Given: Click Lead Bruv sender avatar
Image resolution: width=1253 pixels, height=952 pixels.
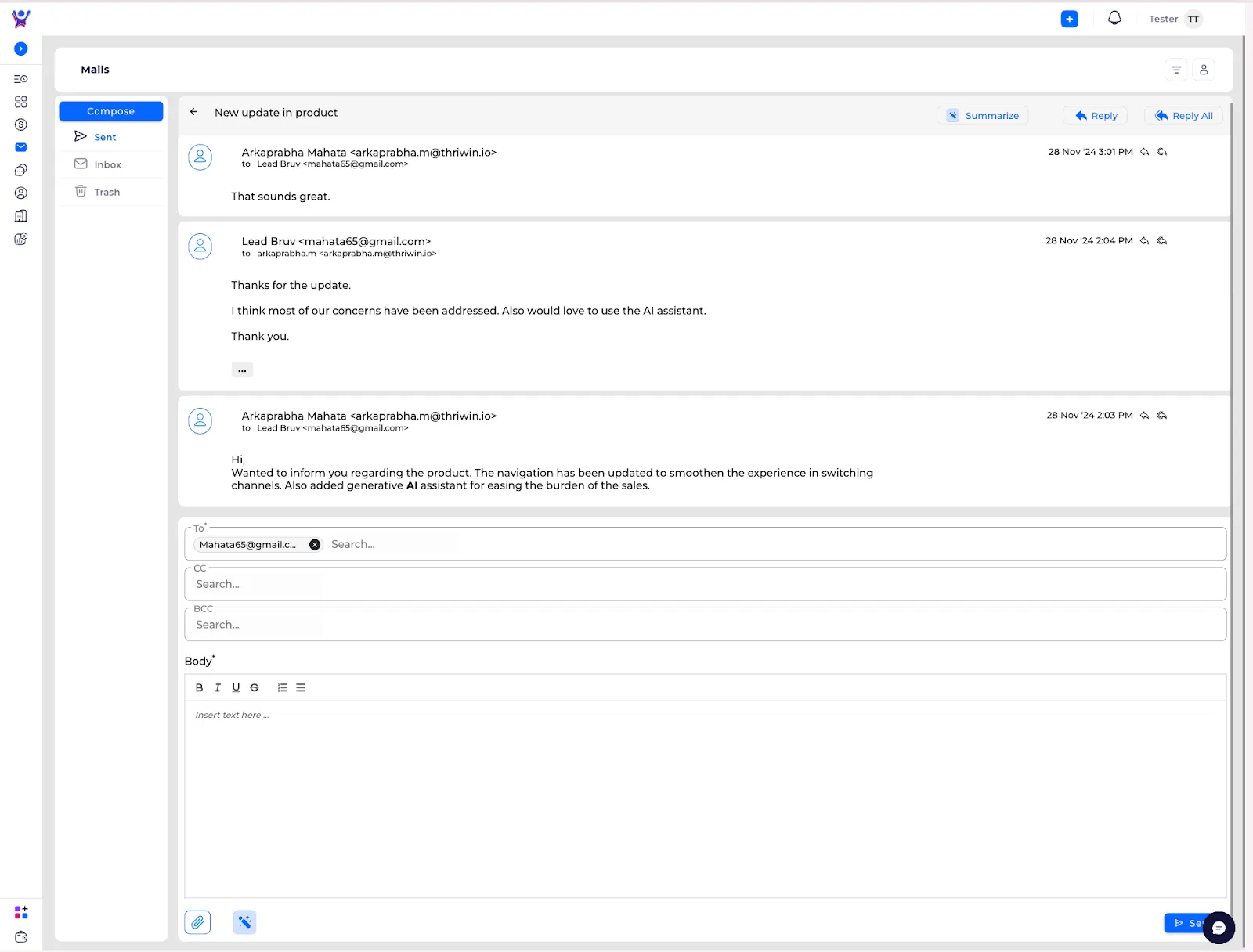Looking at the screenshot, I should [200, 247].
